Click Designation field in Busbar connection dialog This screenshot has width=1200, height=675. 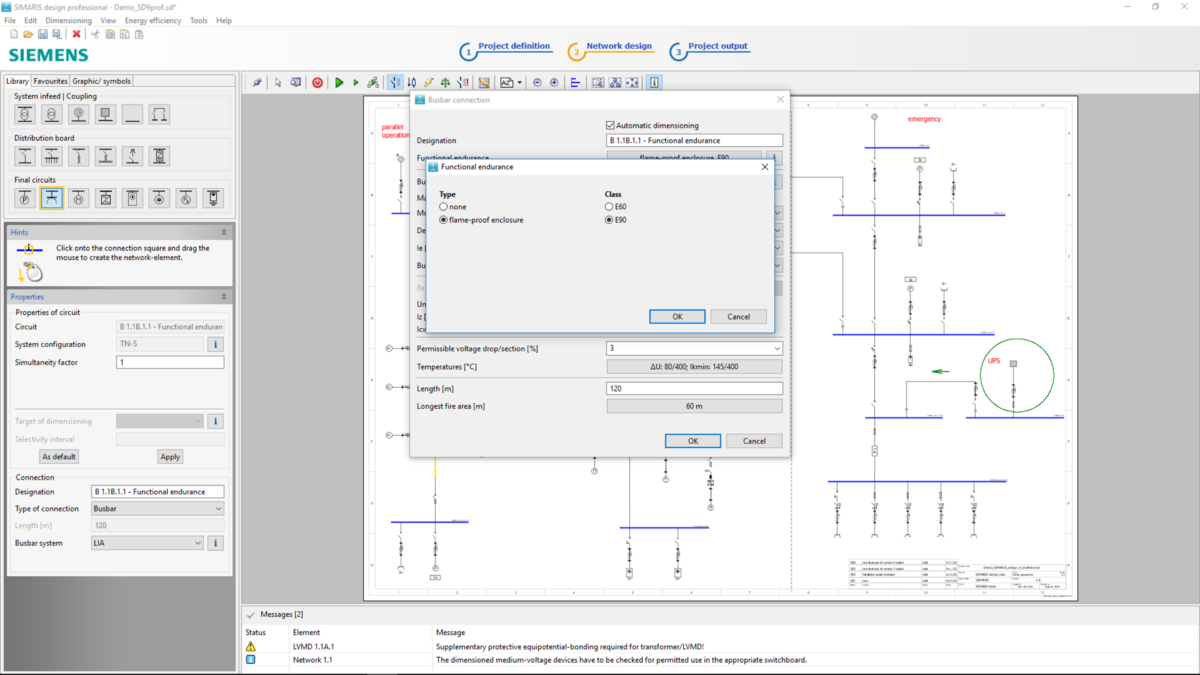coord(694,141)
